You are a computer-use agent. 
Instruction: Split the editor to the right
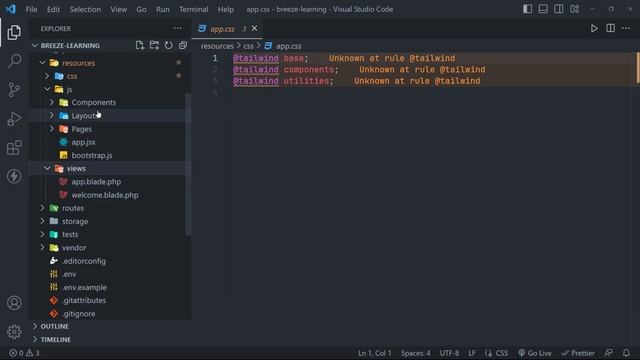610,28
